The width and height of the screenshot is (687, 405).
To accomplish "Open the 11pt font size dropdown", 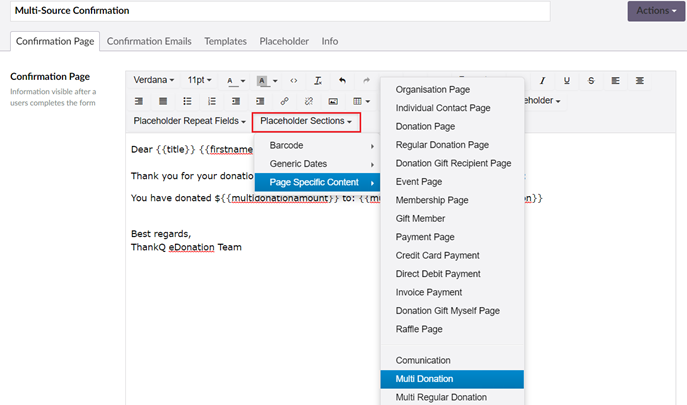I will [201, 80].
